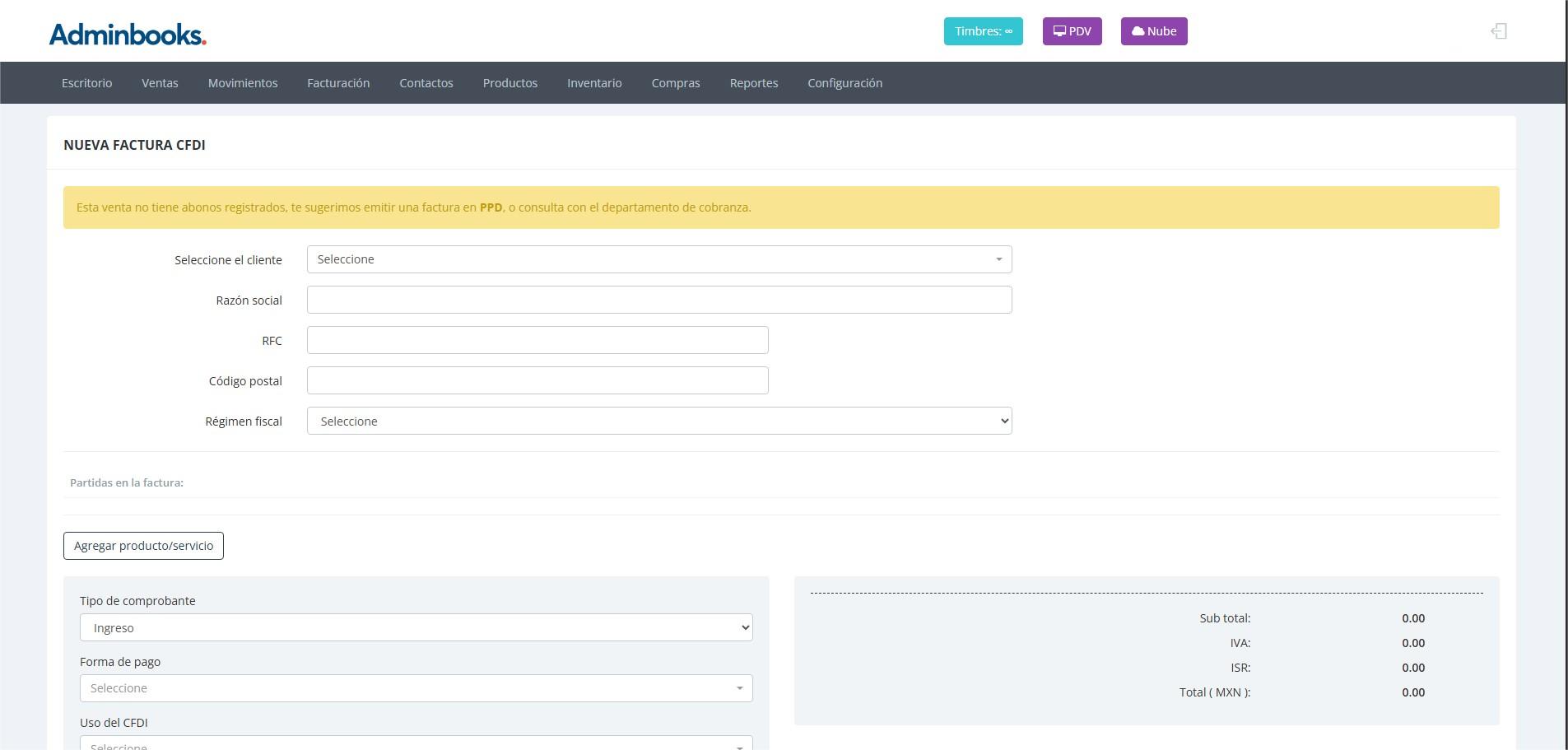The height and width of the screenshot is (750, 1568).
Task: Click the Nube cloud button
Action: click(x=1153, y=31)
